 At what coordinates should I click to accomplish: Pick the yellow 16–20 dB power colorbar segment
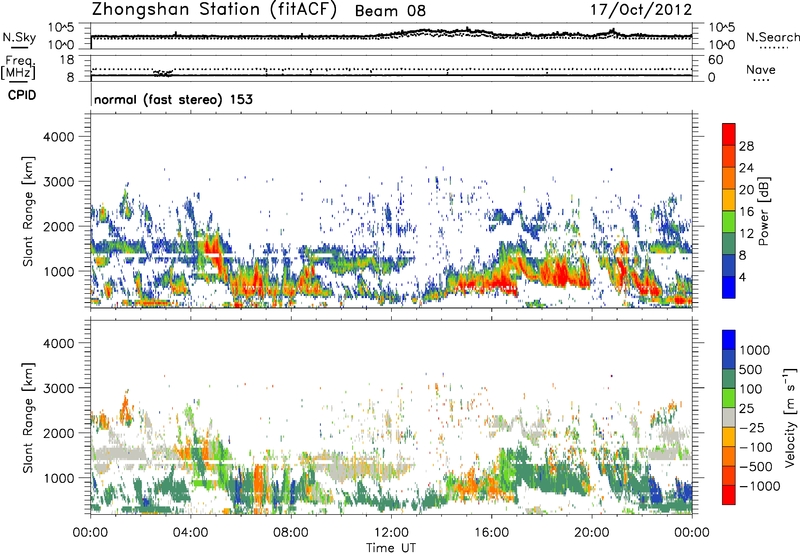tap(729, 200)
